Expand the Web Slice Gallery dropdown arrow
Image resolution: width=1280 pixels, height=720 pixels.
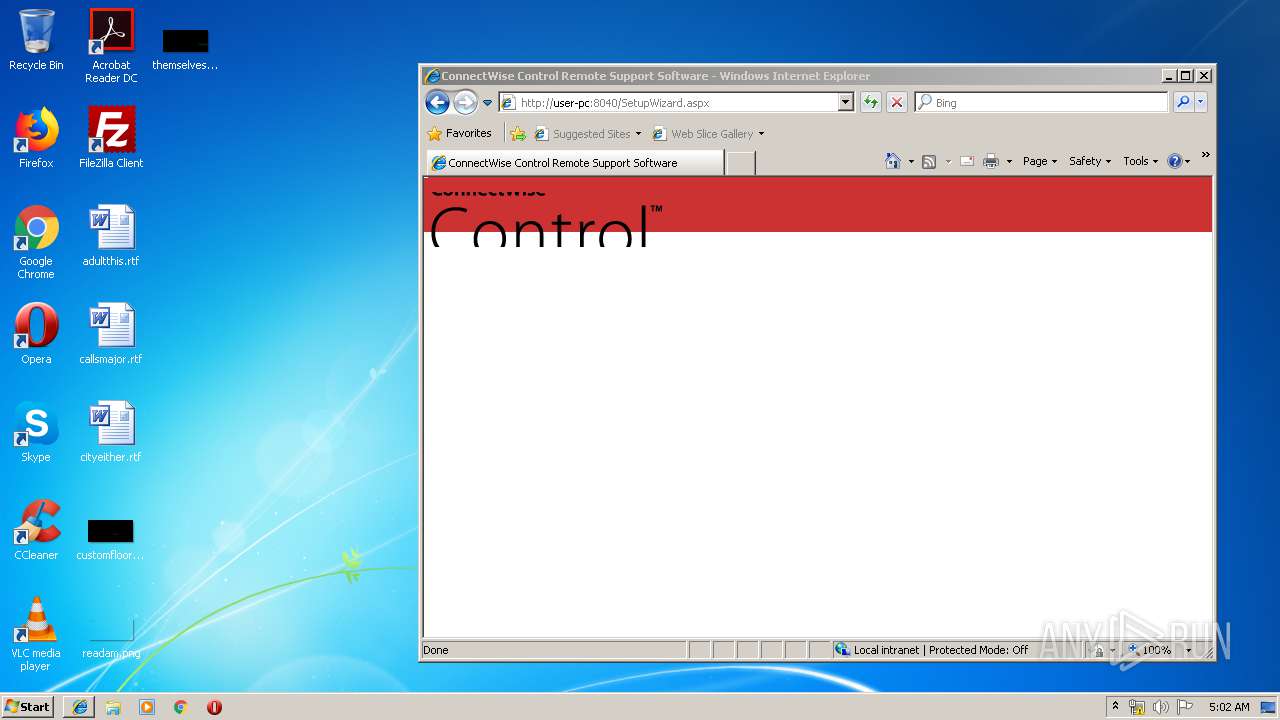pyautogui.click(x=761, y=134)
